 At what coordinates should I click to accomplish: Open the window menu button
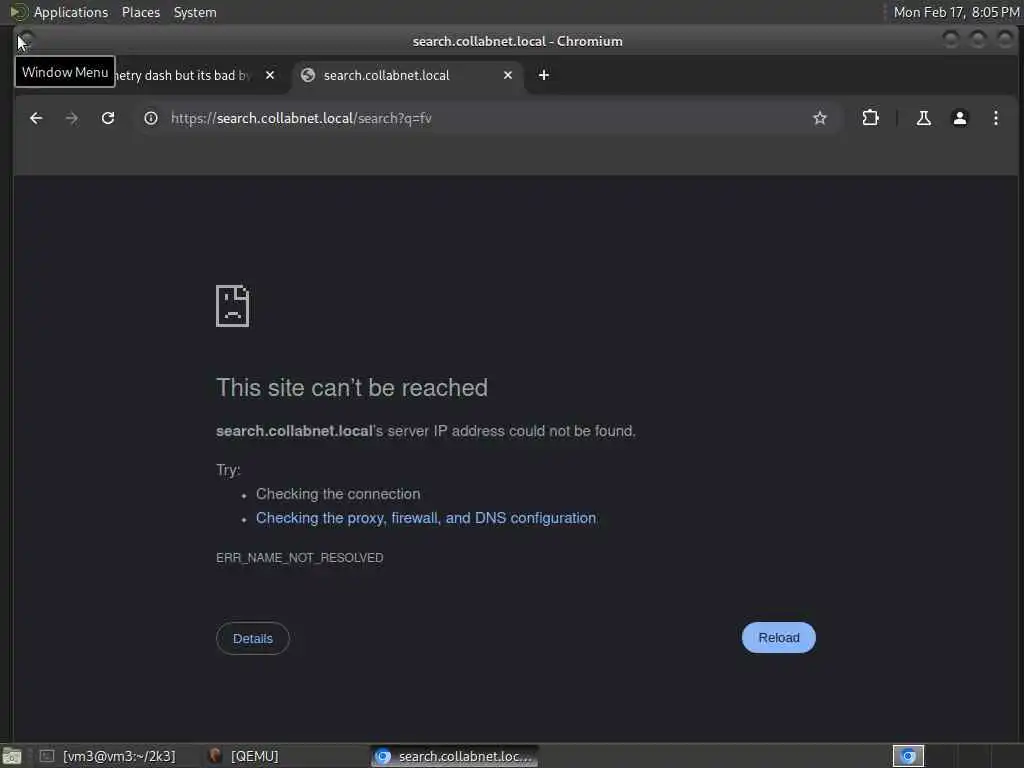[x=26, y=40]
